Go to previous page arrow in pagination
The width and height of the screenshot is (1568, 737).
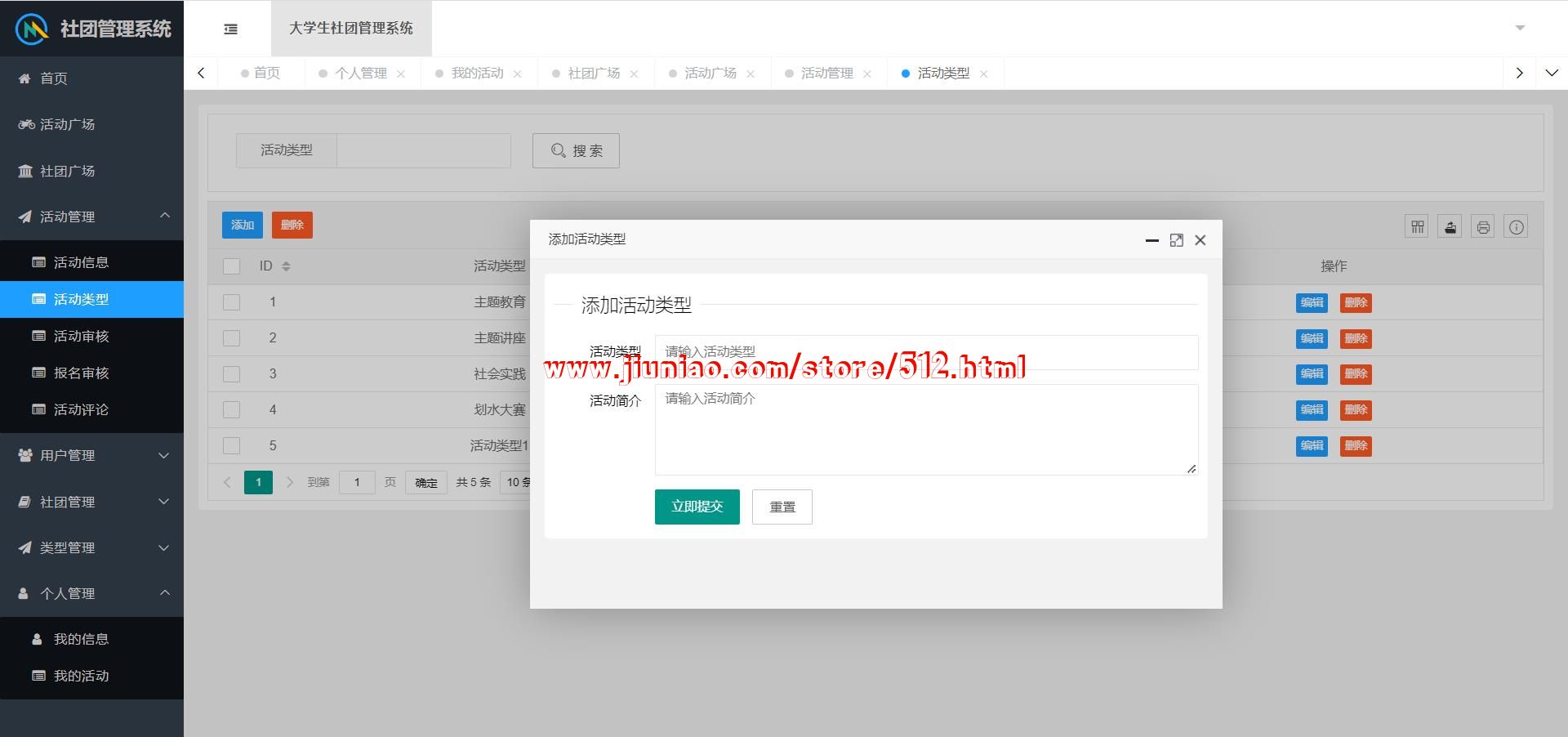[227, 483]
